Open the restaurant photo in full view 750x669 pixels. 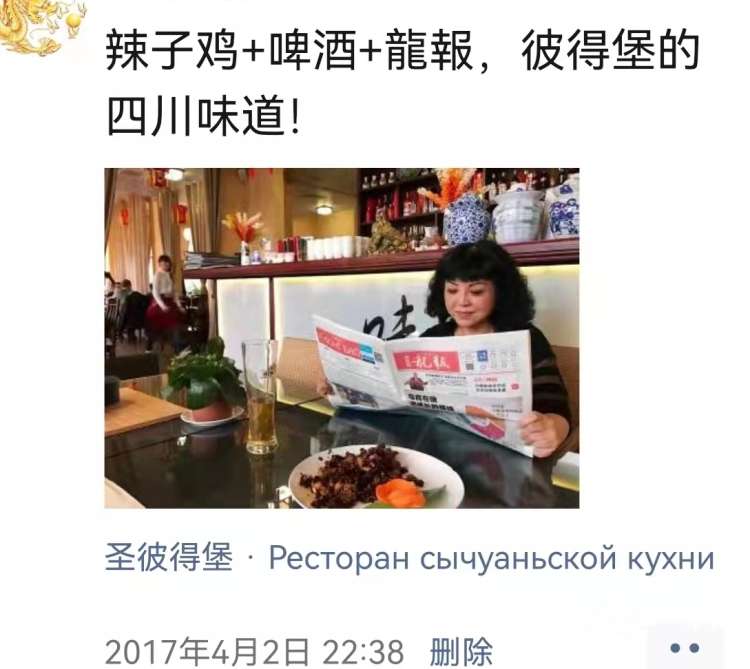click(342, 338)
